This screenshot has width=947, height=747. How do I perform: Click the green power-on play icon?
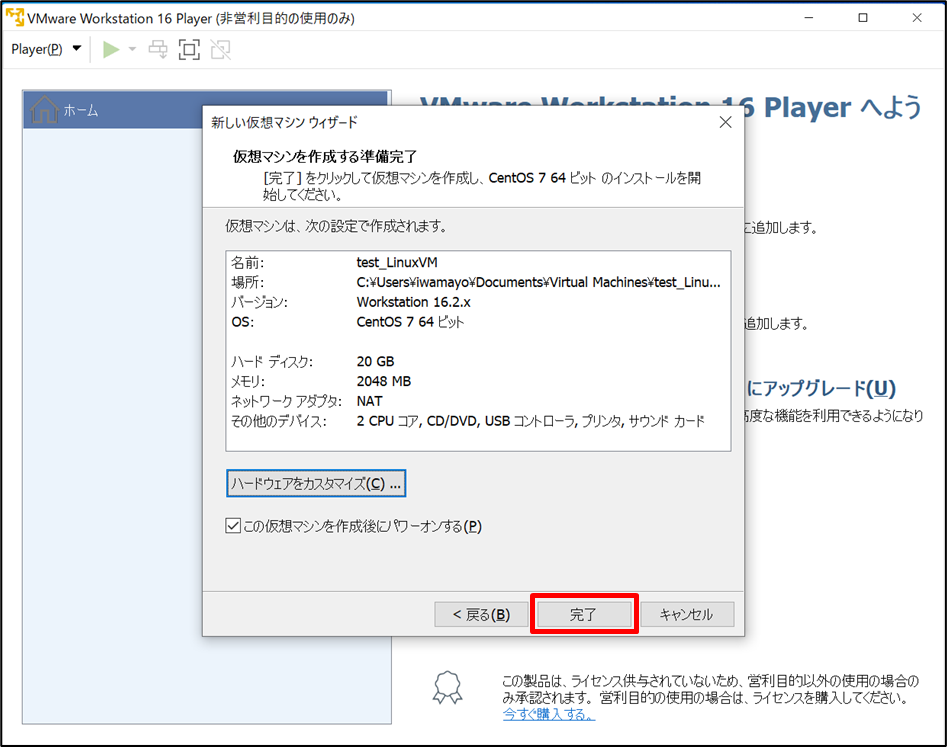tap(111, 50)
